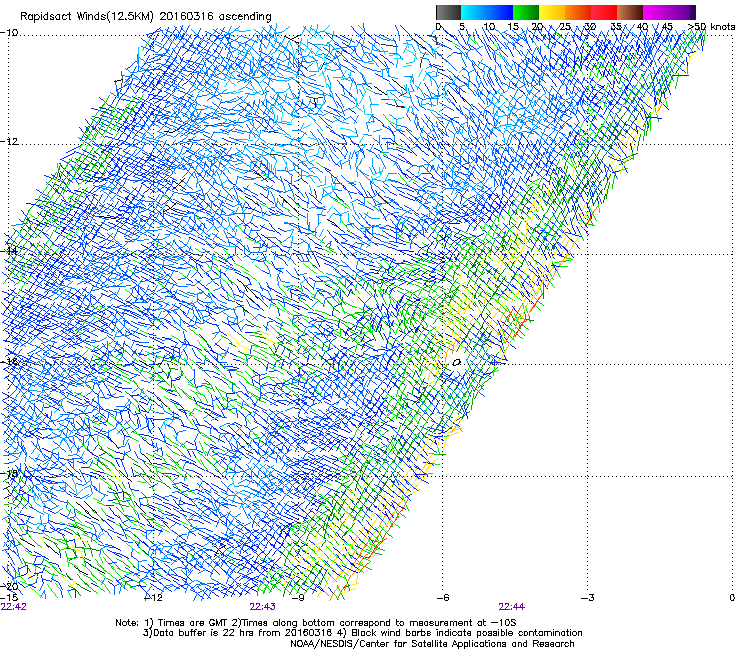Click the 'NOAA/NESDIS/Center for Satellite Applications and Research' credit

pos(432,644)
